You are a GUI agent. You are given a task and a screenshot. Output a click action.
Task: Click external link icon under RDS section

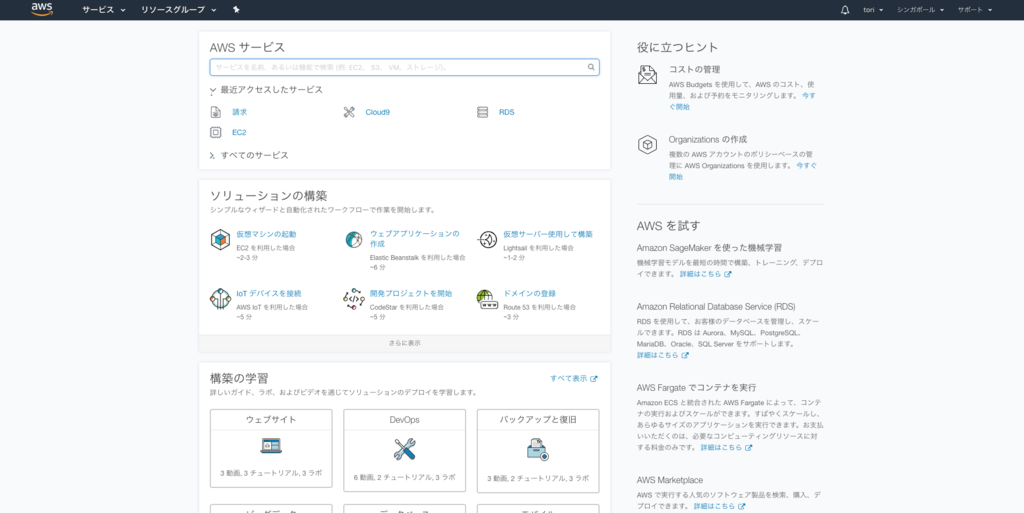click(x=685, y=356)
